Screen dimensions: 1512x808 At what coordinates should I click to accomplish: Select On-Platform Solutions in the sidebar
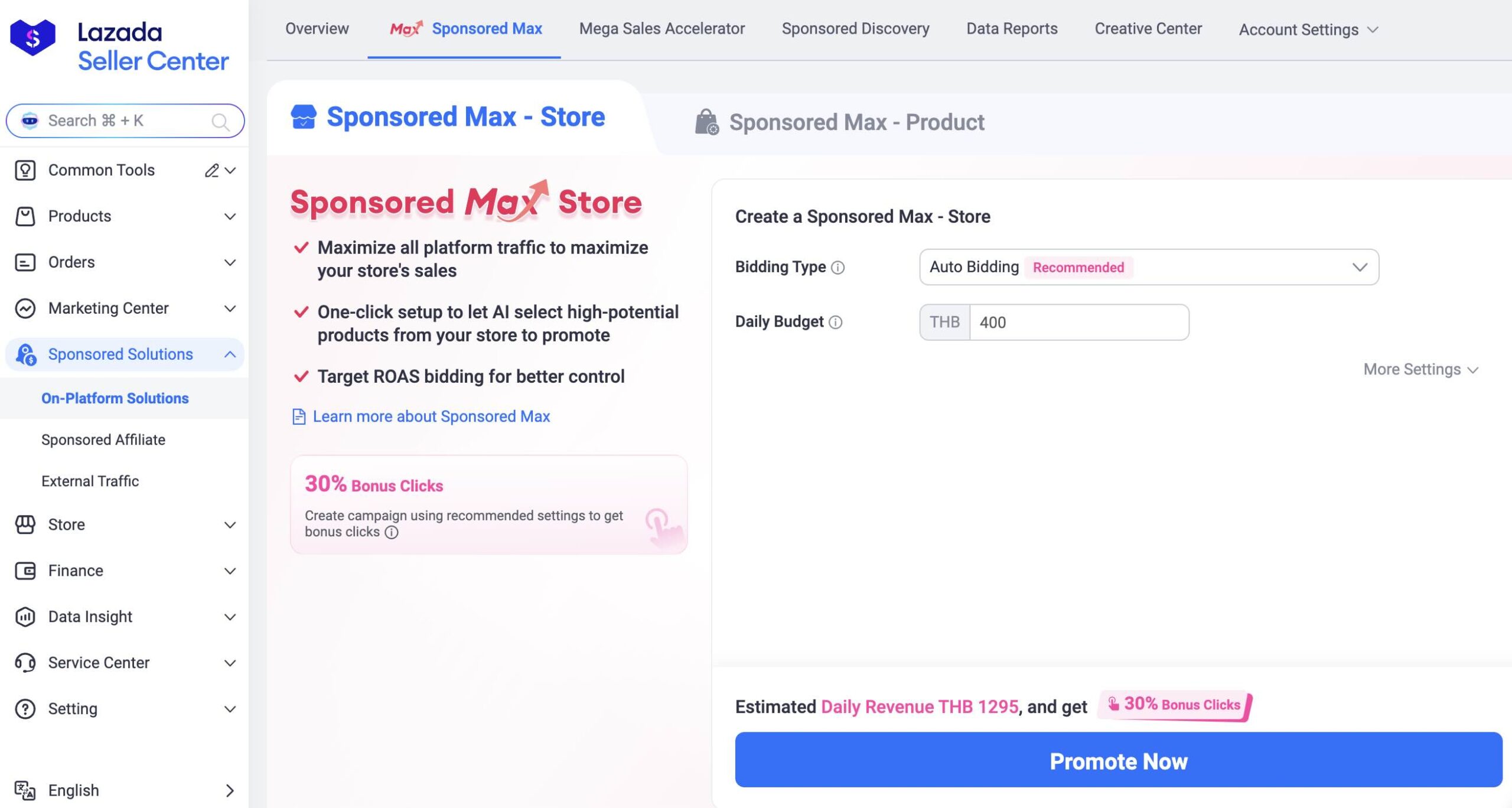coord(115,398)
